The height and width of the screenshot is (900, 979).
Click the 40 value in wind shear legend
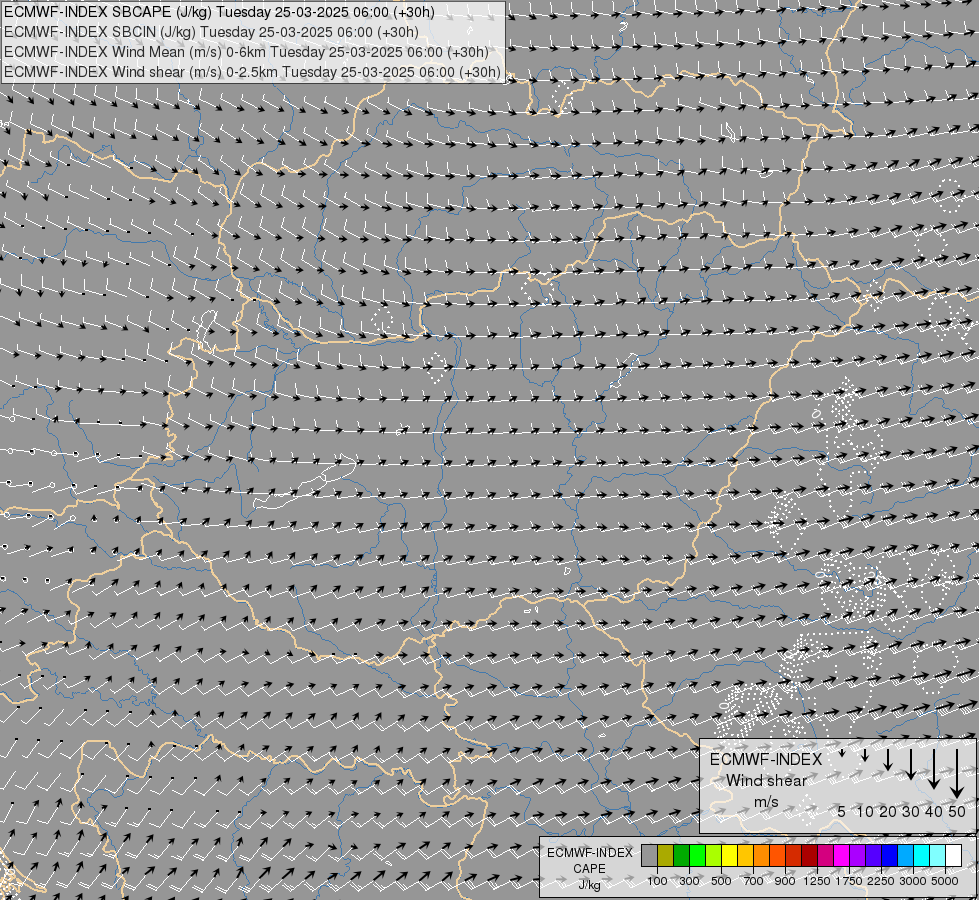click(x=934, y=811)
